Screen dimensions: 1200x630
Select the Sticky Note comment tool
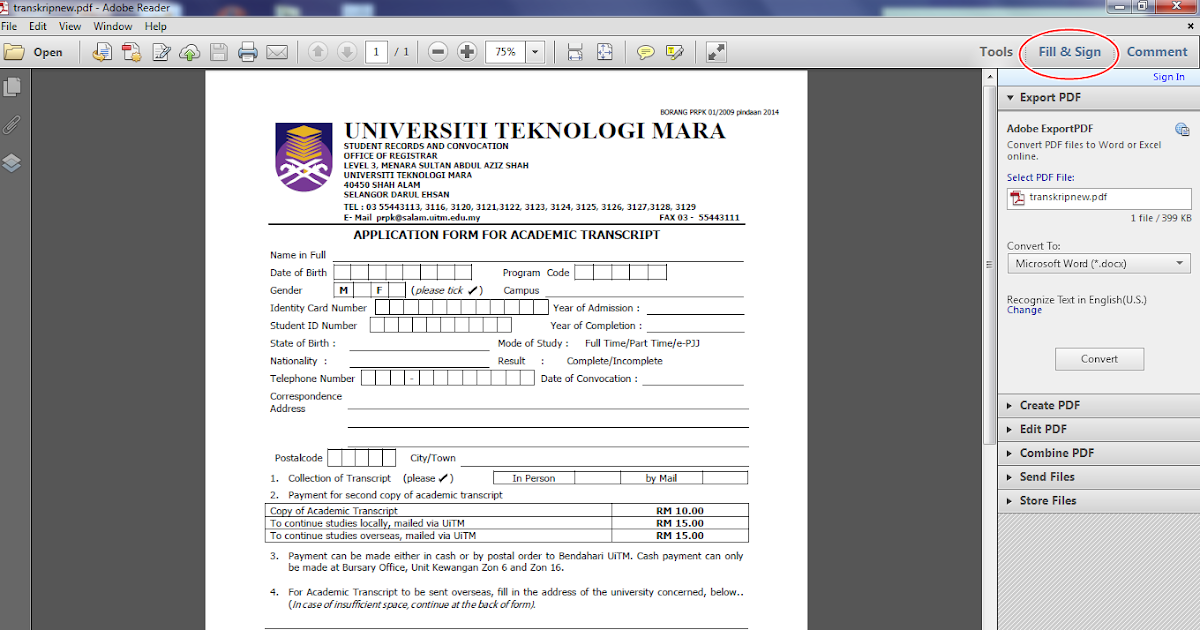click(646, 51)
